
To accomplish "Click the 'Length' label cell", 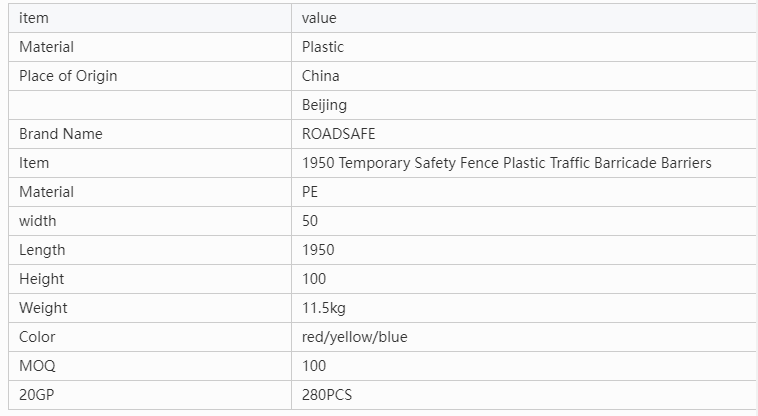I will point(42,250).
